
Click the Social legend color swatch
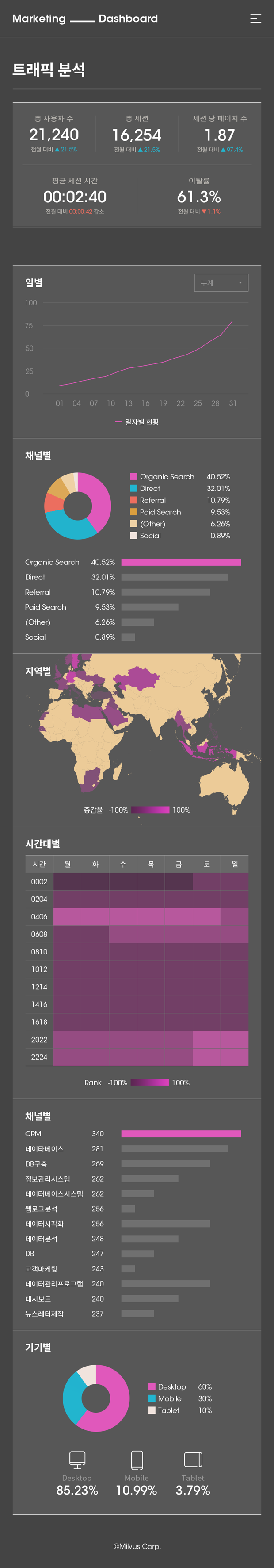(x=133, y=536)
